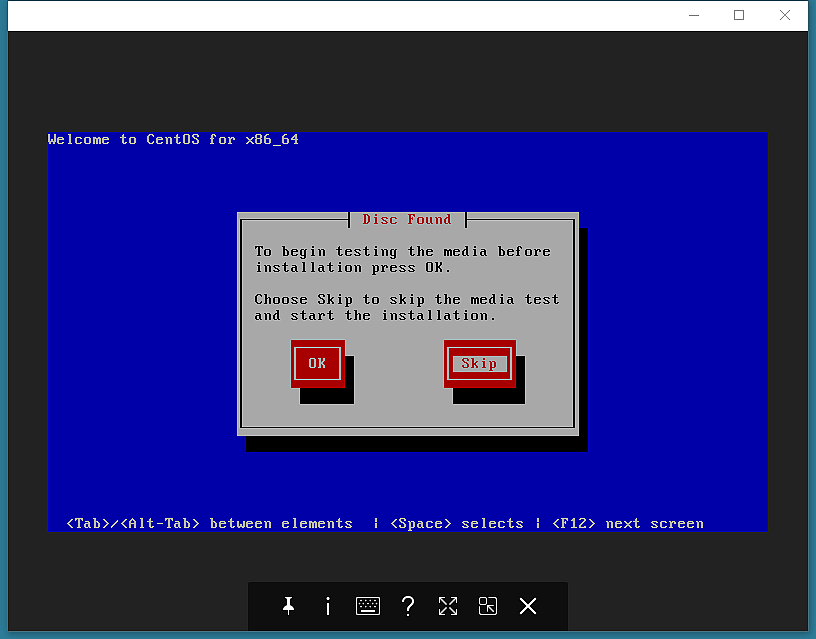Click the "<Space> selects" hint text
Screen dimensions: 816x639
click(x=457, y=524)
